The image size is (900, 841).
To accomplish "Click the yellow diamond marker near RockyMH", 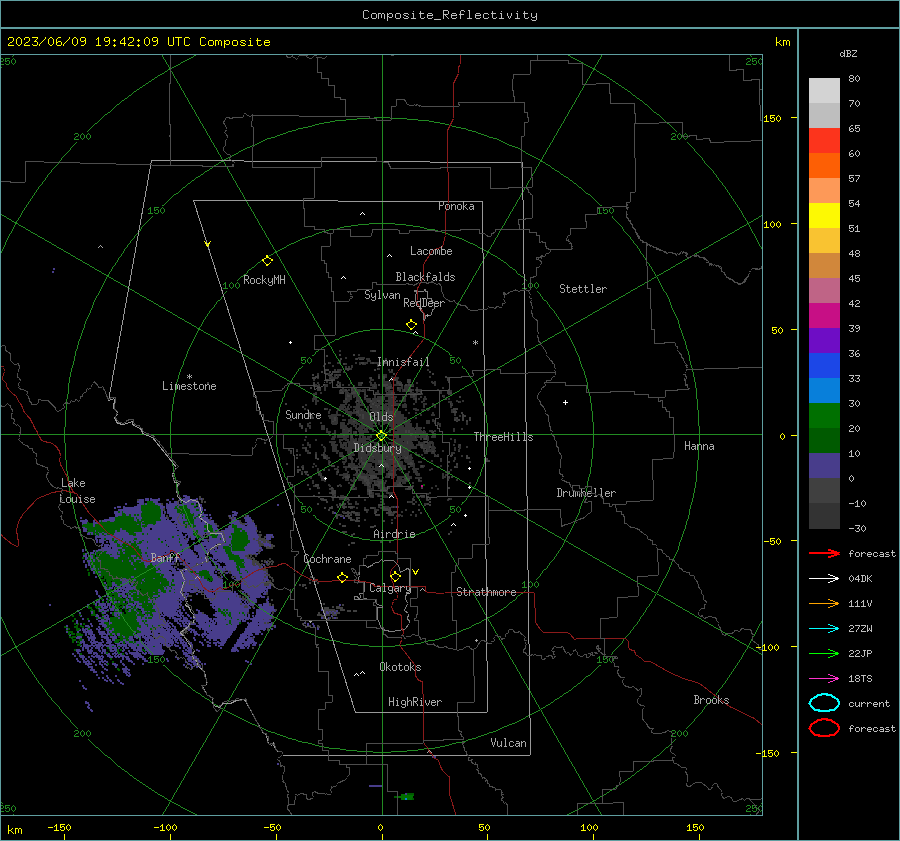I will (x=267, y=261).
